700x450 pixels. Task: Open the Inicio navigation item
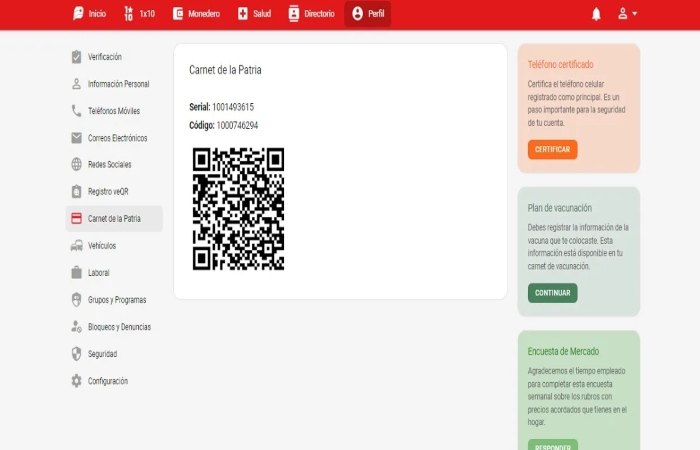tap(89, 14)
